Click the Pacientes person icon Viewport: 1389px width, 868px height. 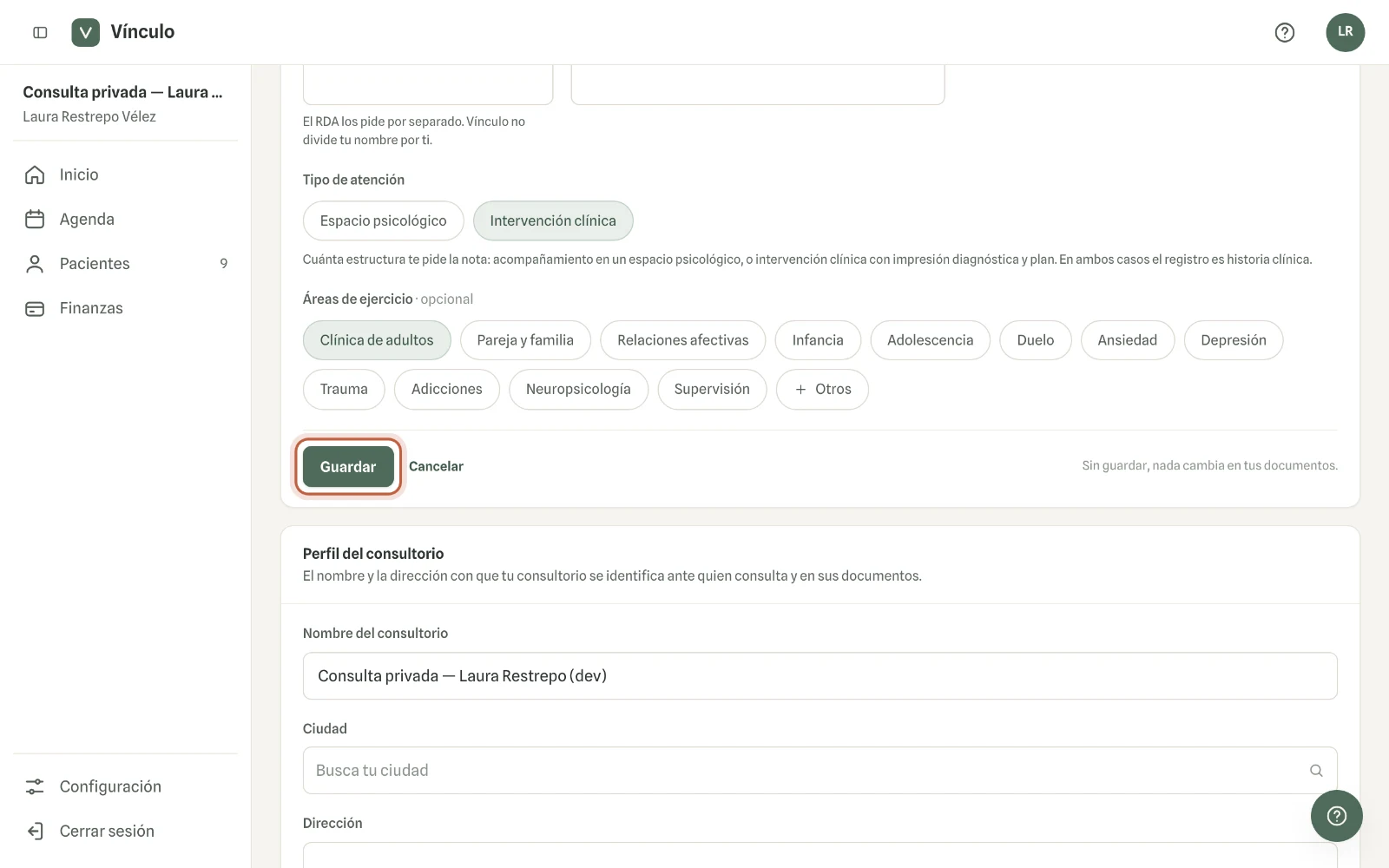(35, 264)
